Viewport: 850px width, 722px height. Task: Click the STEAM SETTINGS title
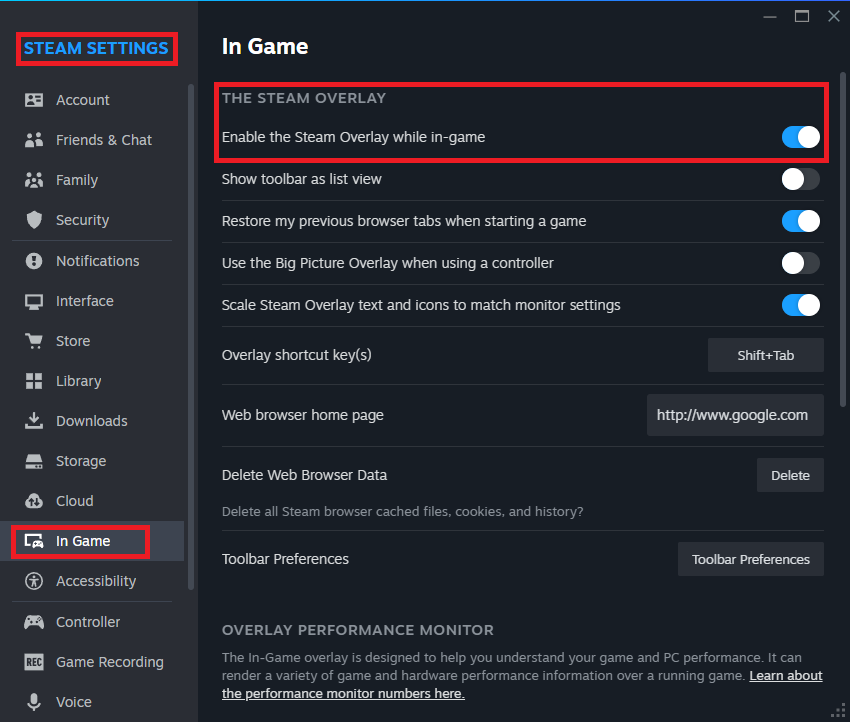[96, 48]
